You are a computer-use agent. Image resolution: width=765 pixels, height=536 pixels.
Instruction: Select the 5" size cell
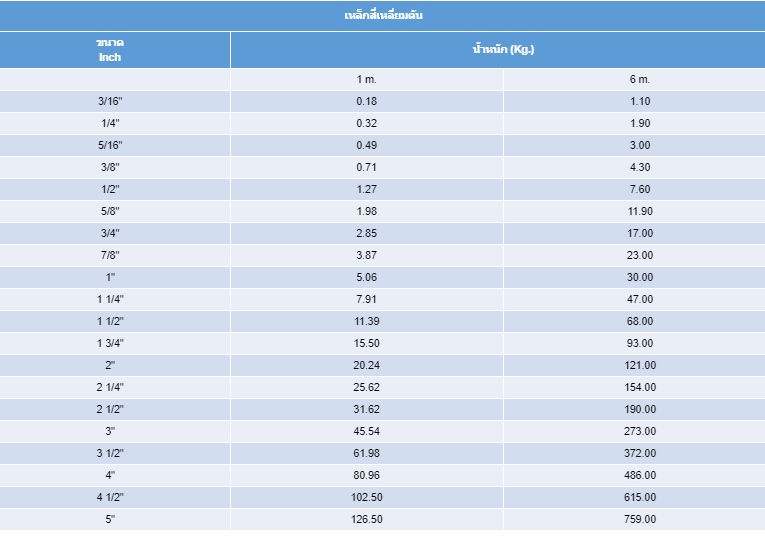point(110,519)
